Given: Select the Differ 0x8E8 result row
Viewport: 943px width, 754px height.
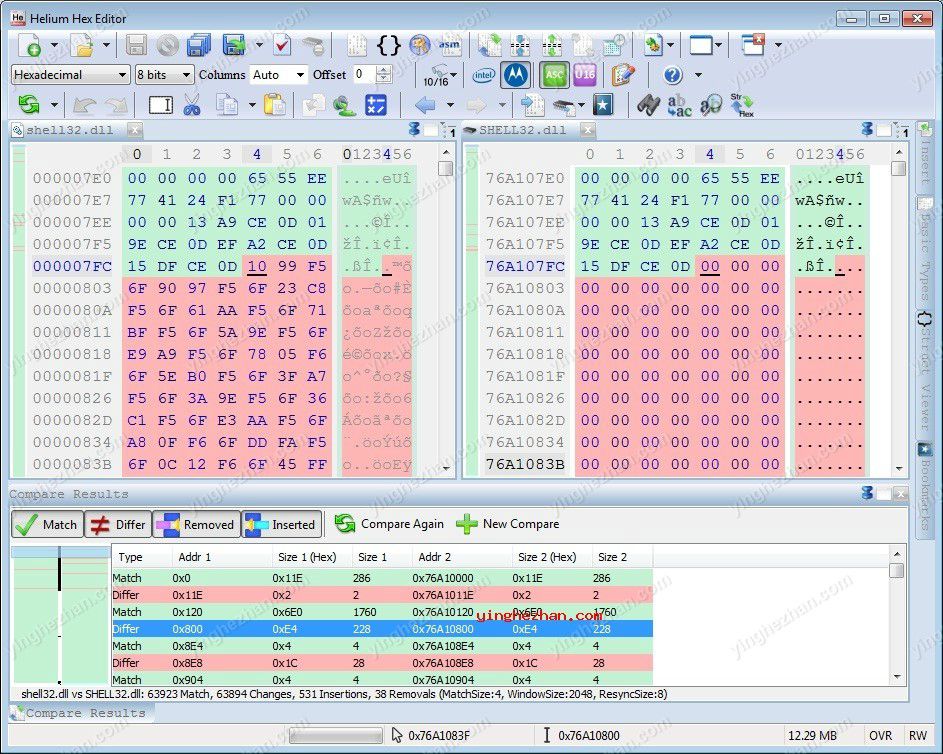Looking at the screenshot, I should 382,663.
